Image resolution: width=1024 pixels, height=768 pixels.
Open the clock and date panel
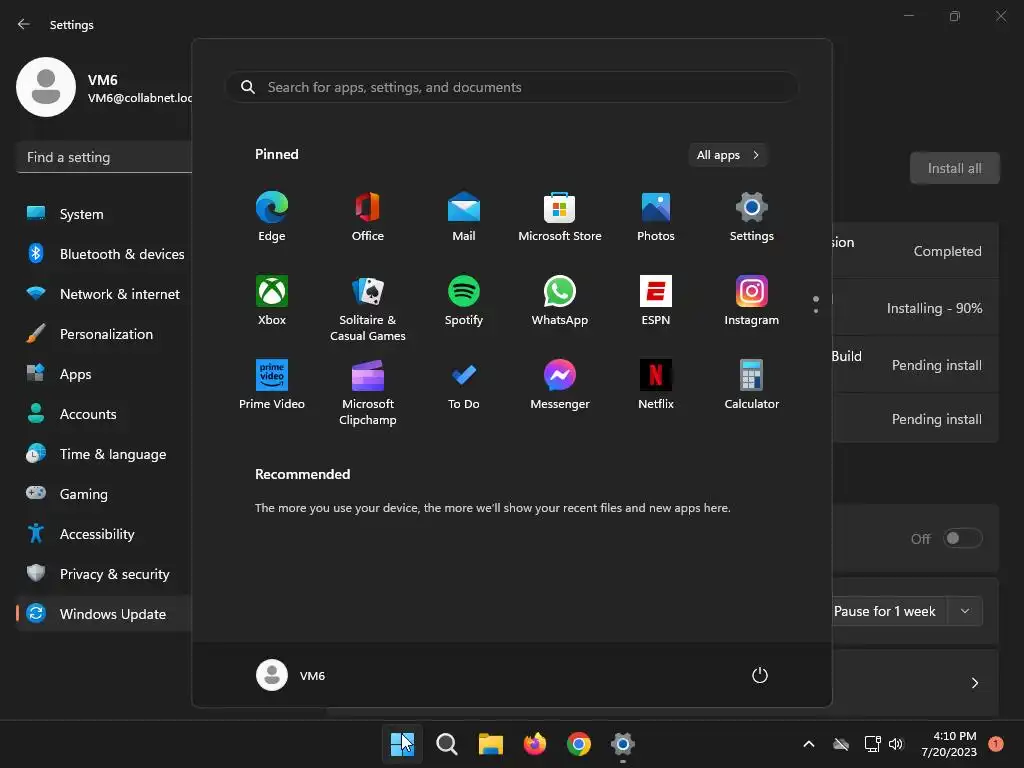click(x=949, y=744)
